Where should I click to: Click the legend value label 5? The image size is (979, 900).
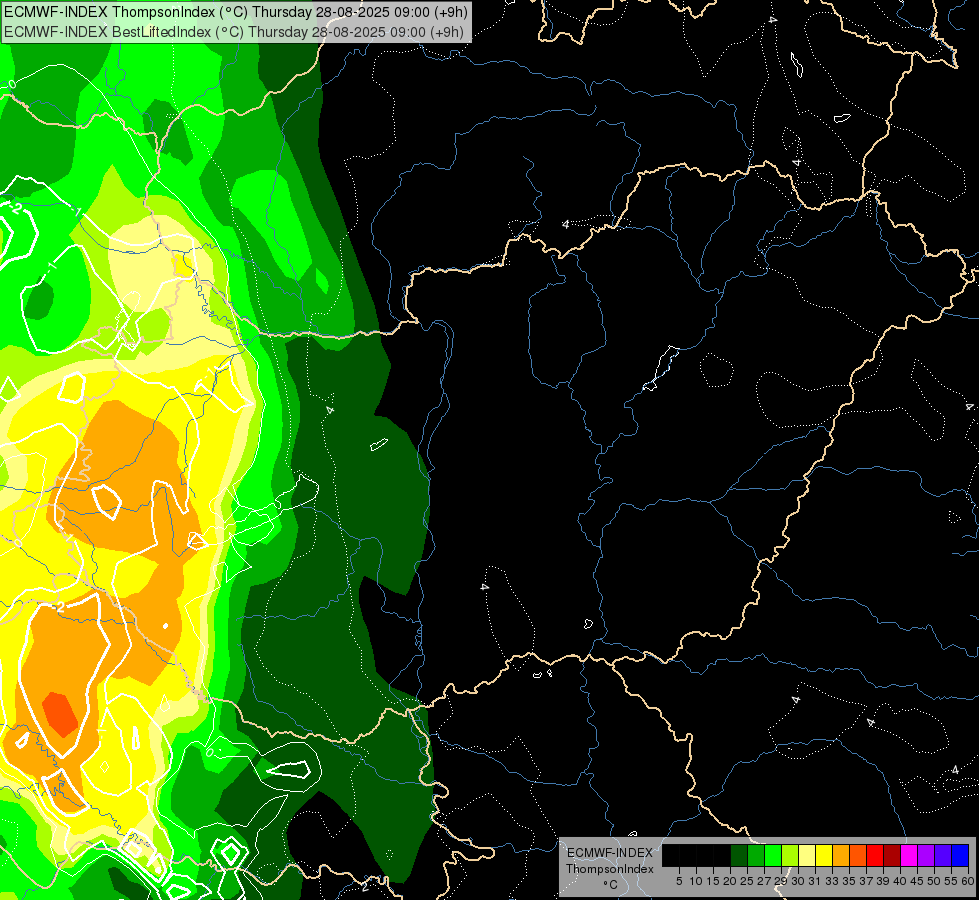point(679,881)
